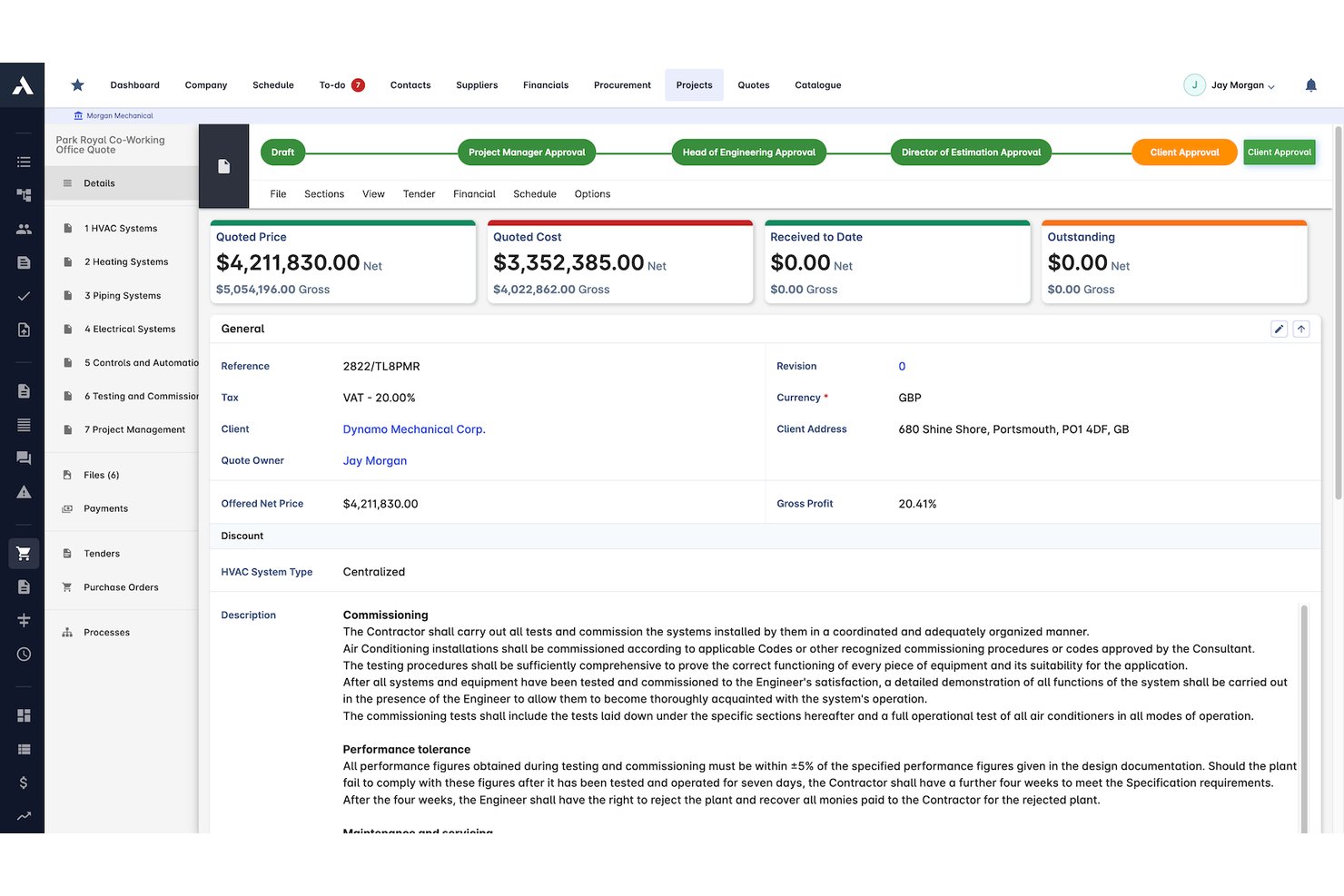The width and height of the screenshot is (1344, 896).
Task: Click the revision number 0 link
Action: 902,367
